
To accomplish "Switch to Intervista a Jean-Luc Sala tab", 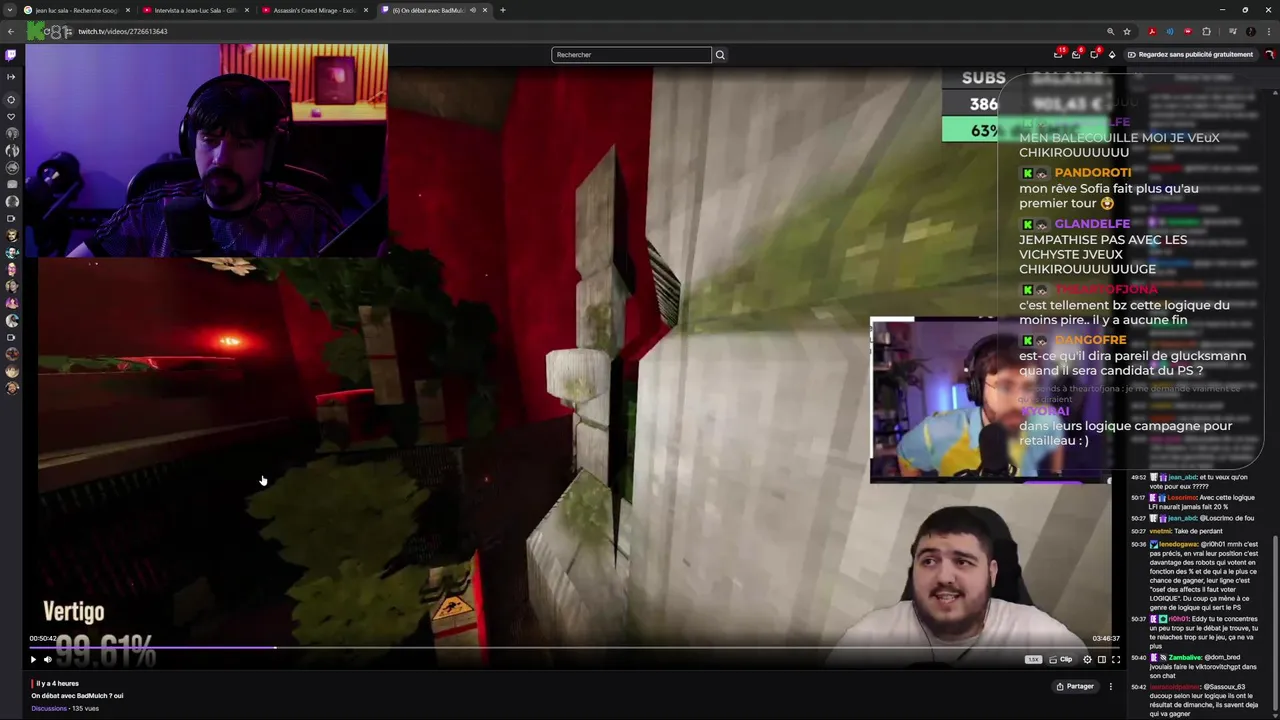I will coord(195,10).
